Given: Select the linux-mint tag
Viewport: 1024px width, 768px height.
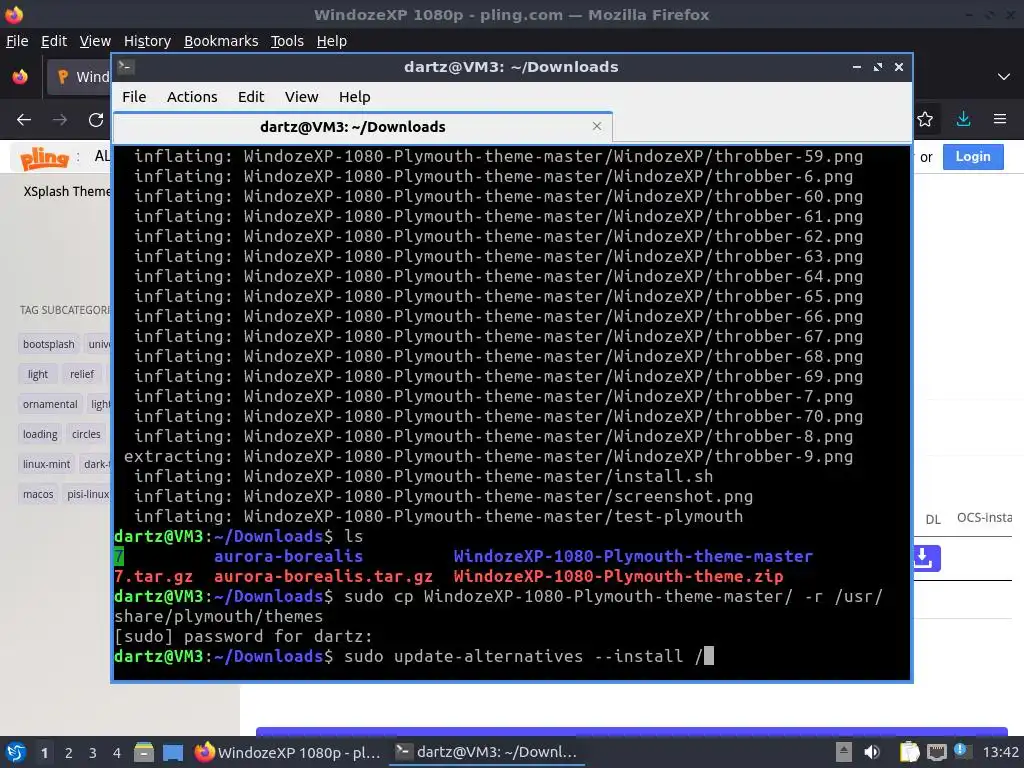Looking at the screenshot, I should pos(46,464).
